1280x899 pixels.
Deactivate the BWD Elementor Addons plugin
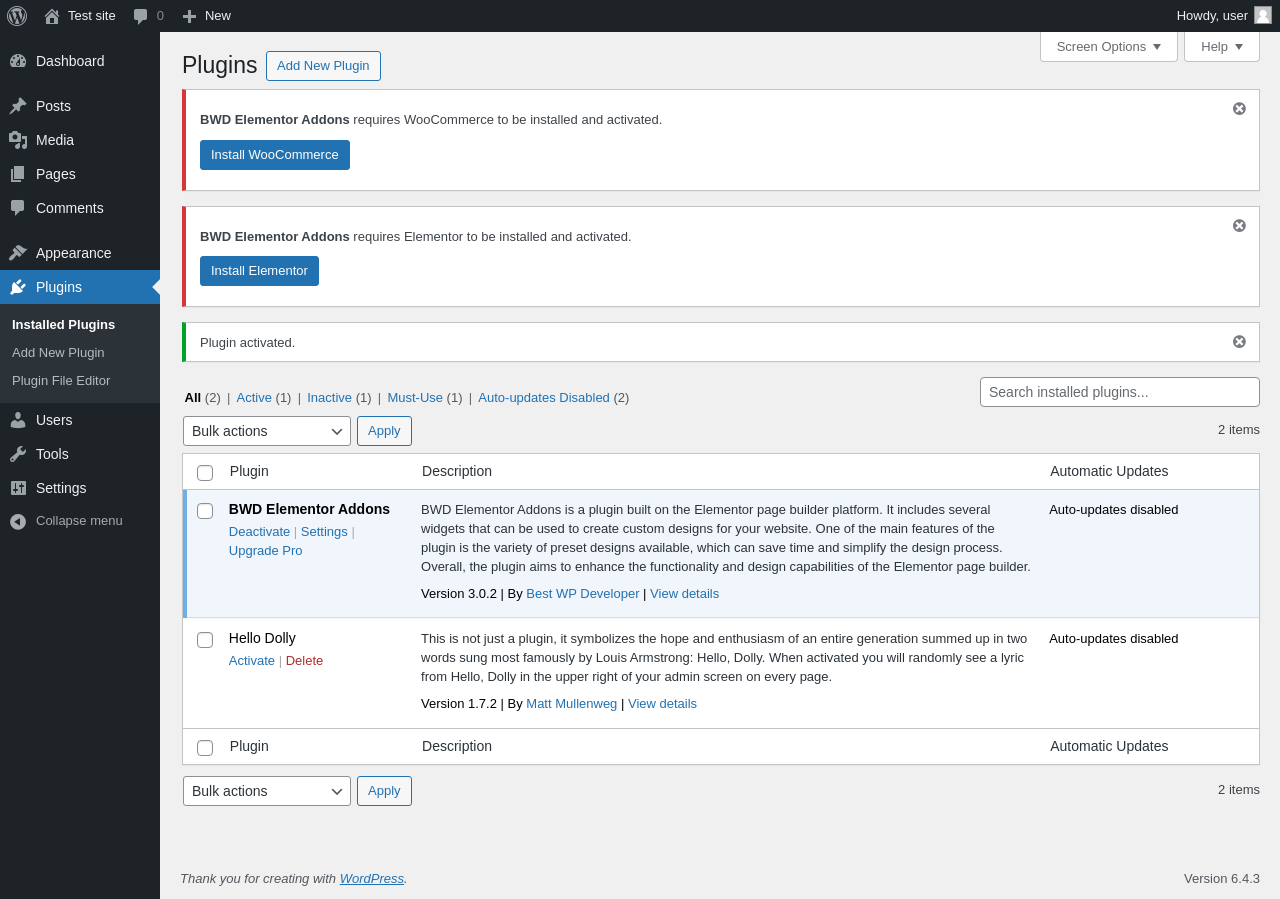pos(259,532)
